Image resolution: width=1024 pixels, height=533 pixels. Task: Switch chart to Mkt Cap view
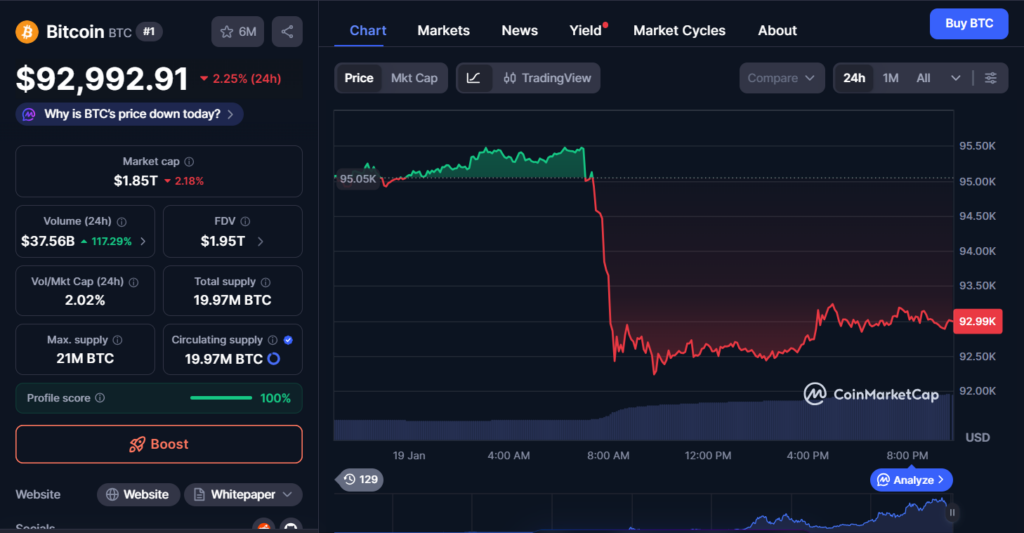tap(414, 78)
